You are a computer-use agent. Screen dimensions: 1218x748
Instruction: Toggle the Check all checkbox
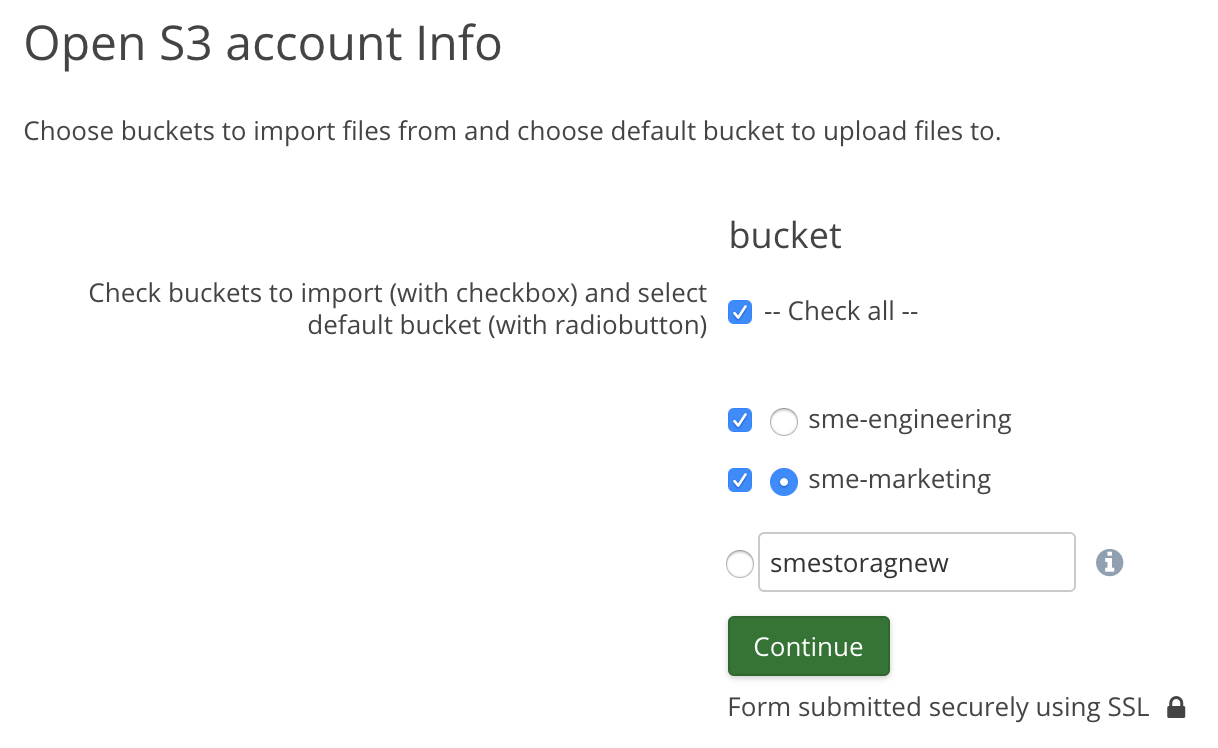click(740, 312)
